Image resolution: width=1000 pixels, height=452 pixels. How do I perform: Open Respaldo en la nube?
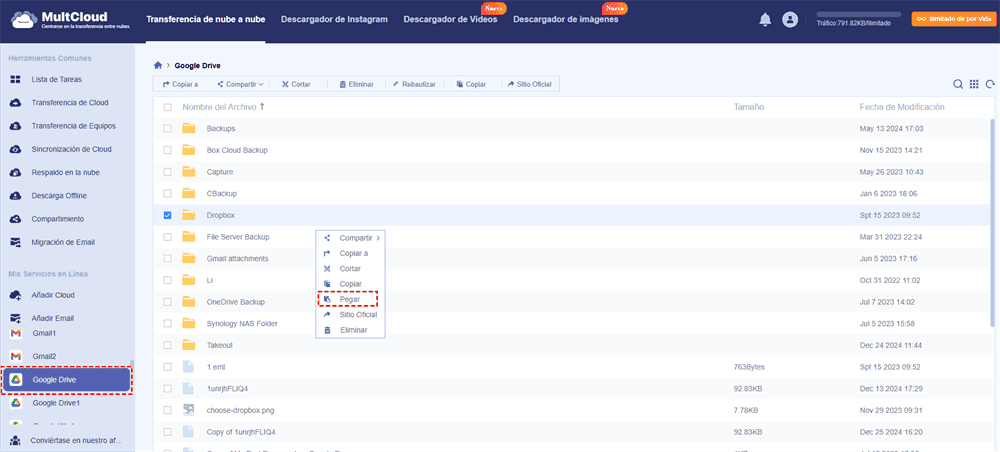pyautogui.click(x=68, y=172)
